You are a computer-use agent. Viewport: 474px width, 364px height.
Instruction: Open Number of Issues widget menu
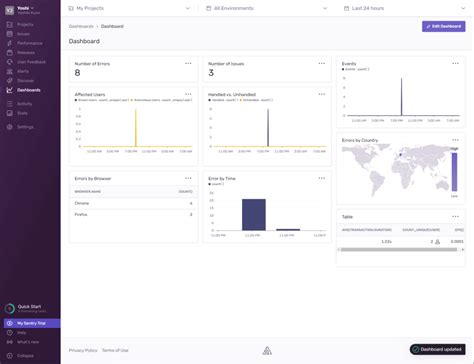pyautogui.click(x=322, y=63)
